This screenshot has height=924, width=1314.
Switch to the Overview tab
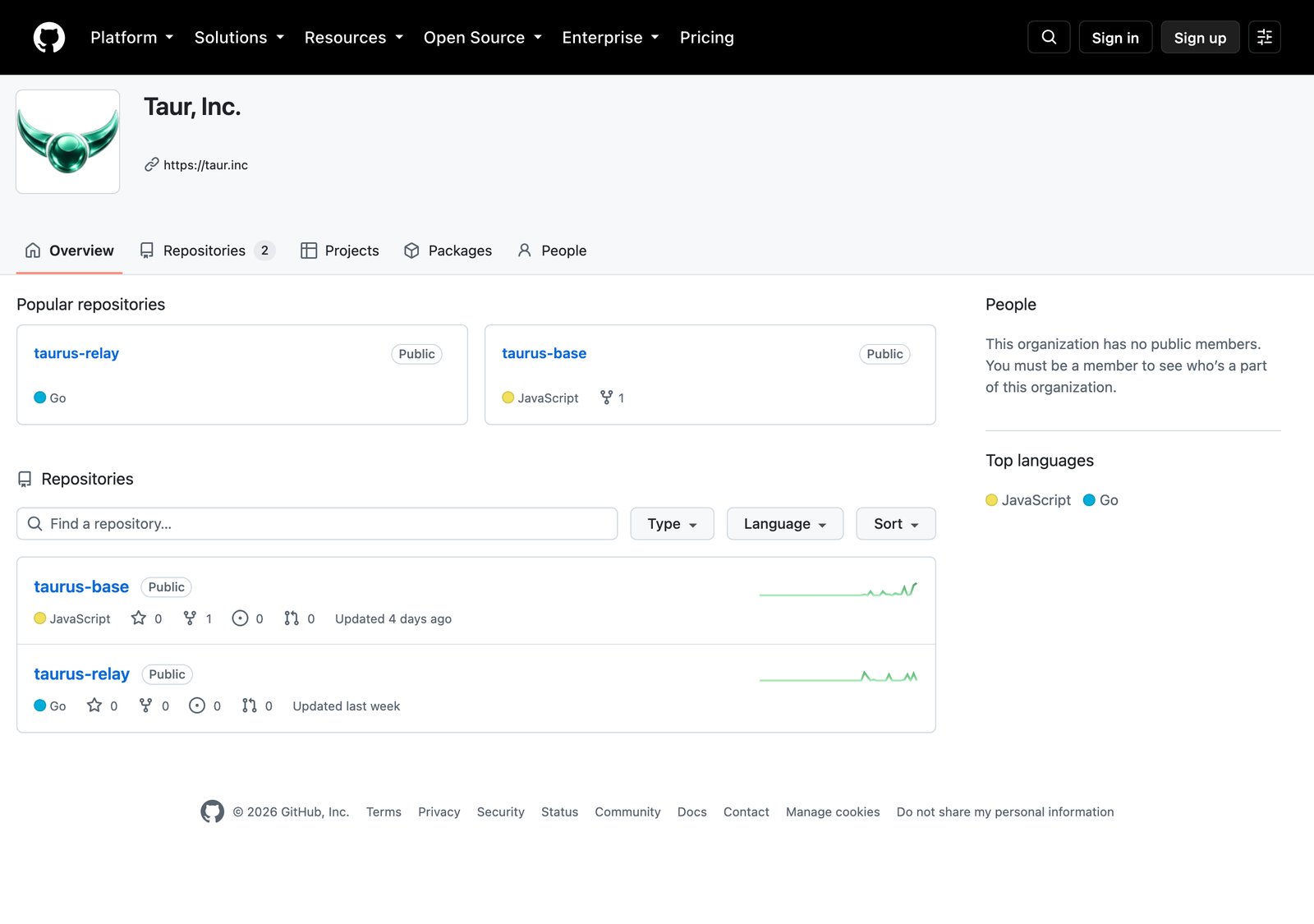pyautogui.click(x=70, y=251)
